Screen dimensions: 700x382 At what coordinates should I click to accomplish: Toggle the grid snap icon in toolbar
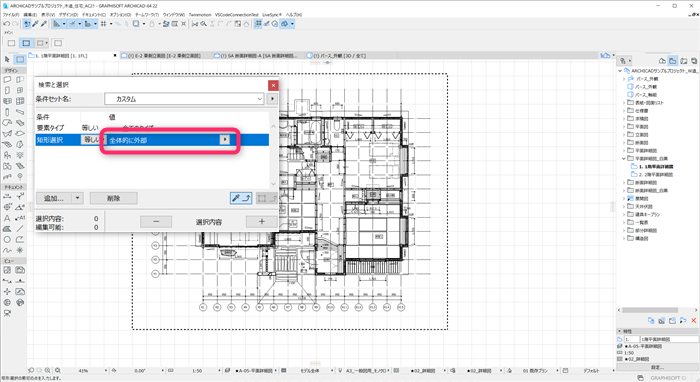[x=104, y=24]
